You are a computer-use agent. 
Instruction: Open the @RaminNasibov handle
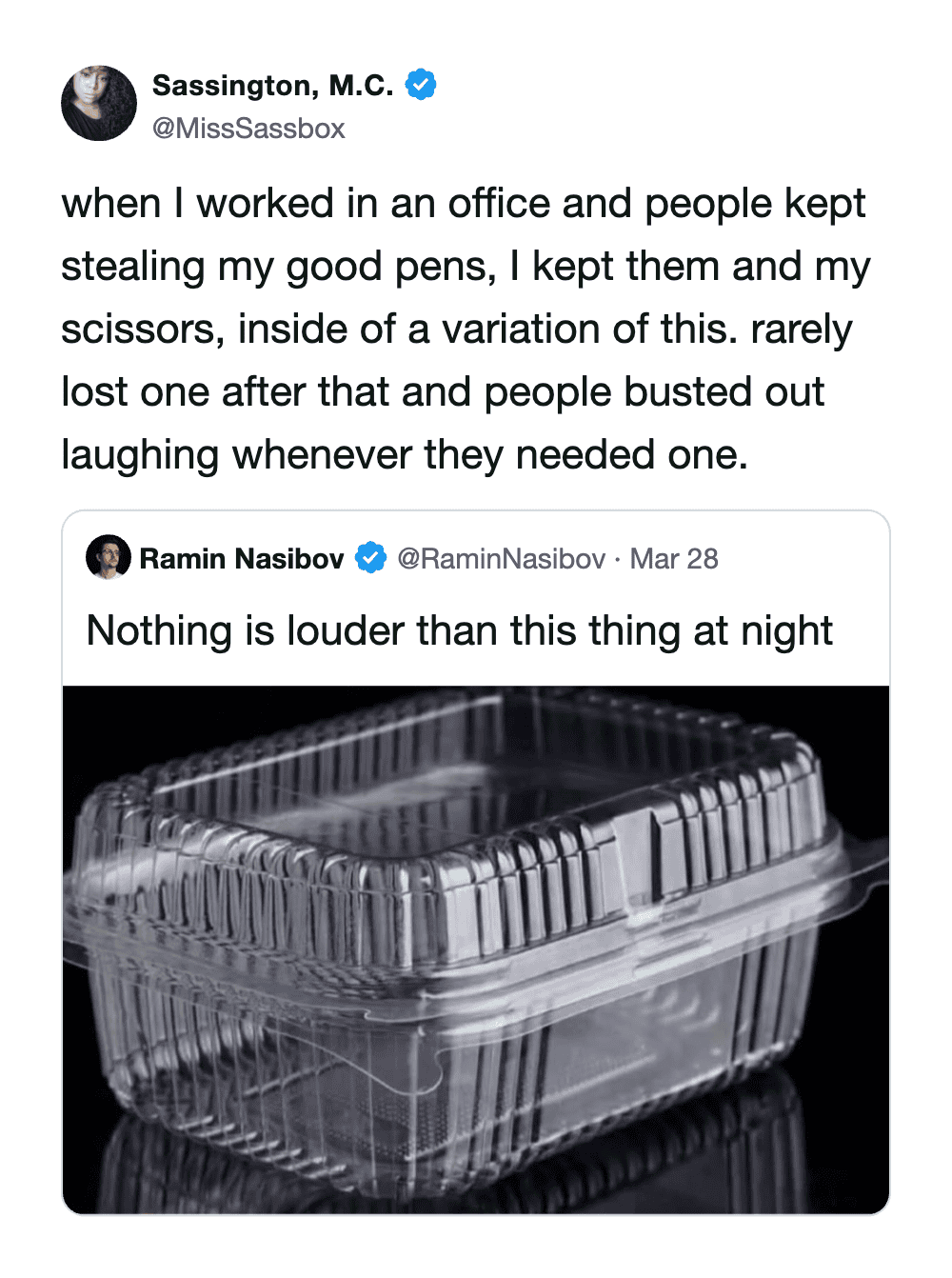[501, 559]
